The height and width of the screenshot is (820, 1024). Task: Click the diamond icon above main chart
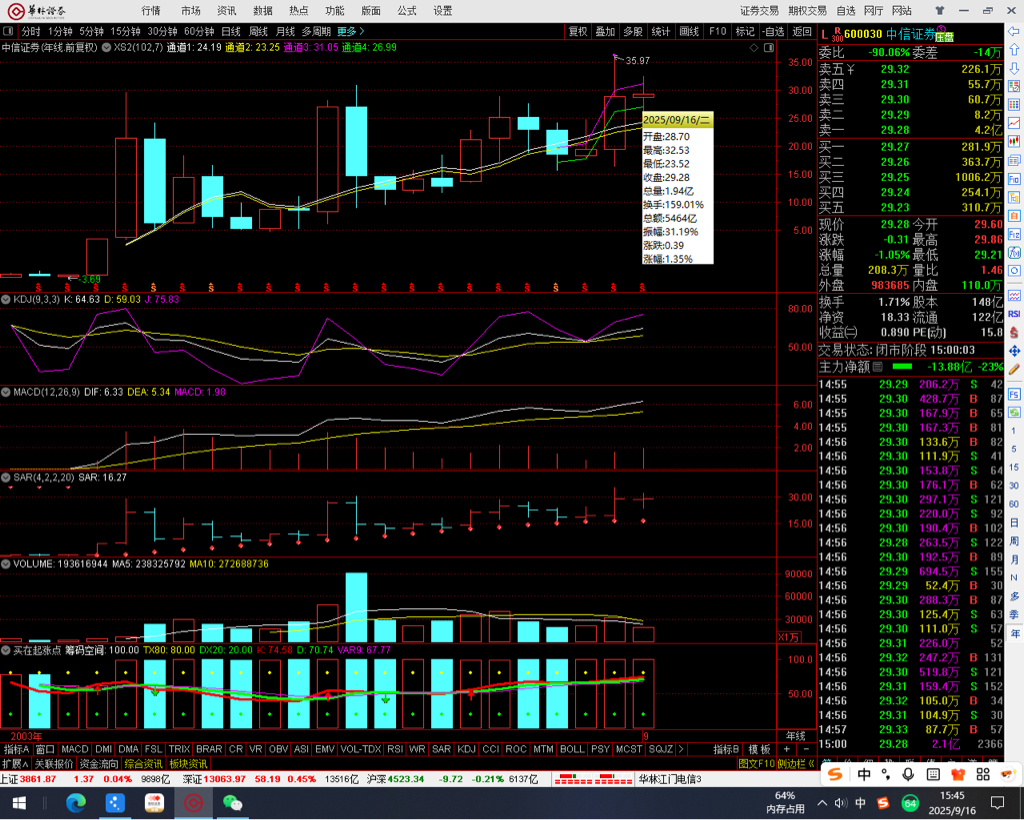[x=754, y=48]
